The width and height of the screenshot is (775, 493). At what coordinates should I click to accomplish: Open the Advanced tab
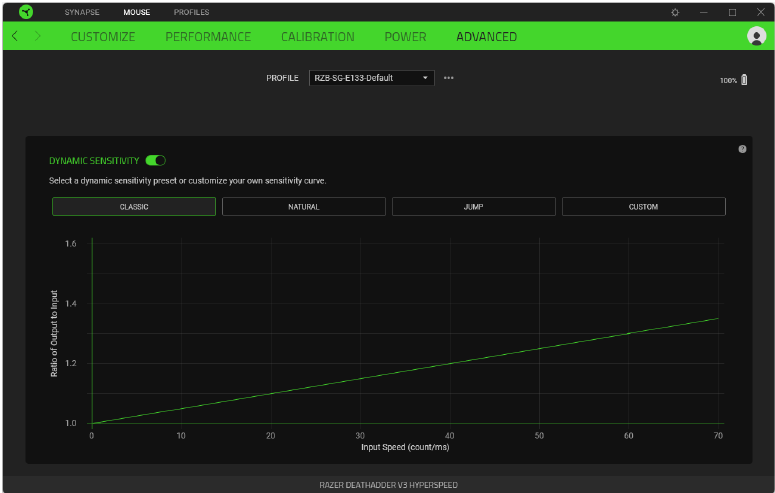click(486, 37)
